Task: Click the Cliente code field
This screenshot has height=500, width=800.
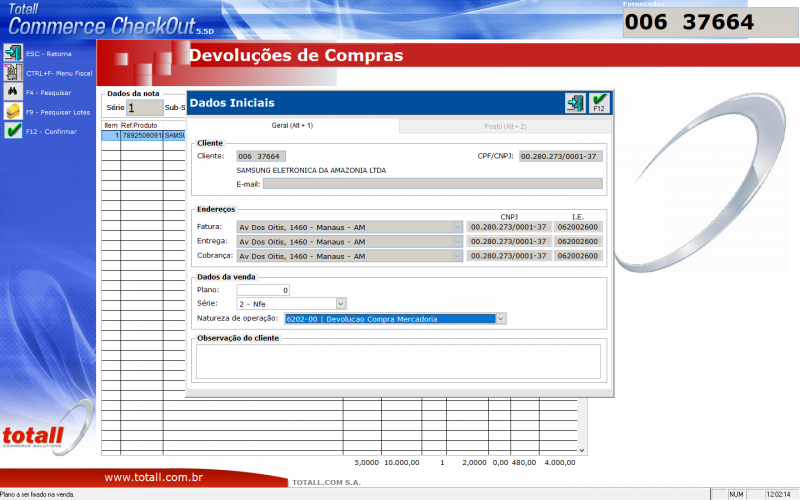Action: [260, 156]
